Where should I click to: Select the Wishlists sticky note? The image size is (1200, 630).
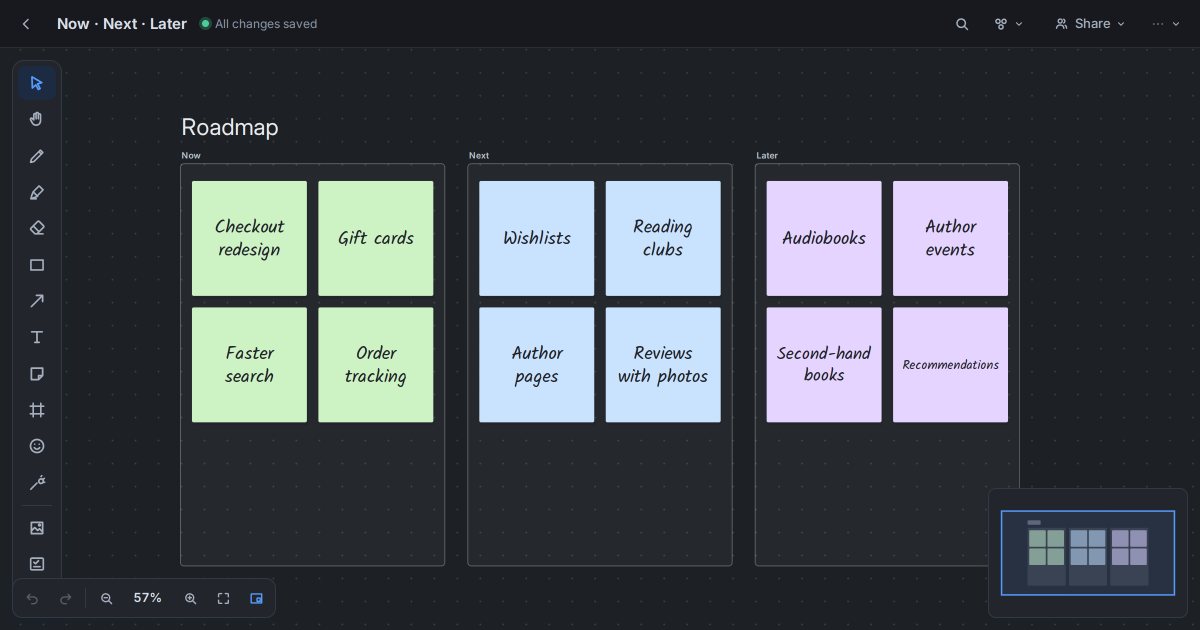click(537, 238)
